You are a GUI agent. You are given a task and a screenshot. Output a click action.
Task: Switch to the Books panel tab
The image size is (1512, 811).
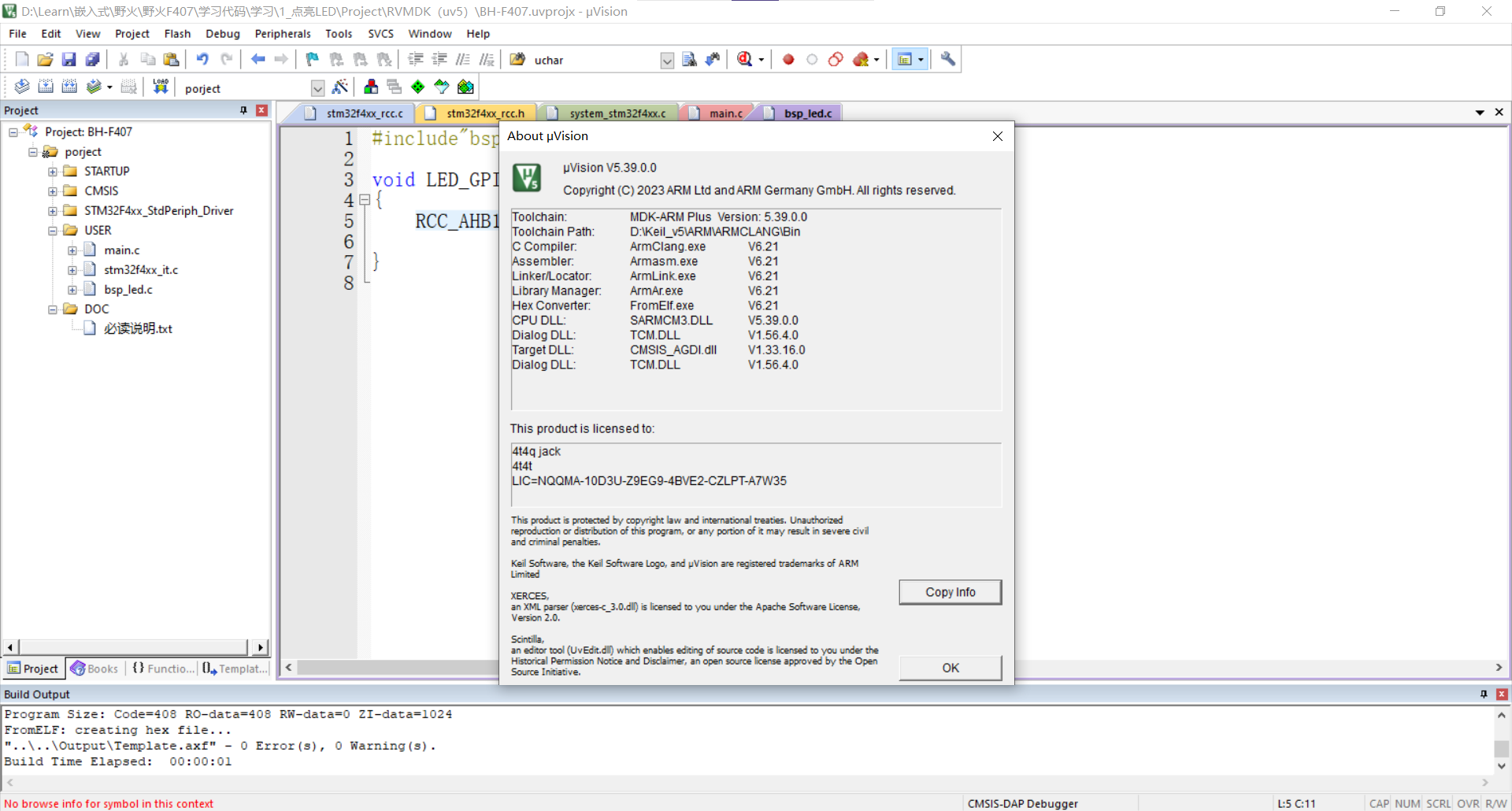click(95, 668)
